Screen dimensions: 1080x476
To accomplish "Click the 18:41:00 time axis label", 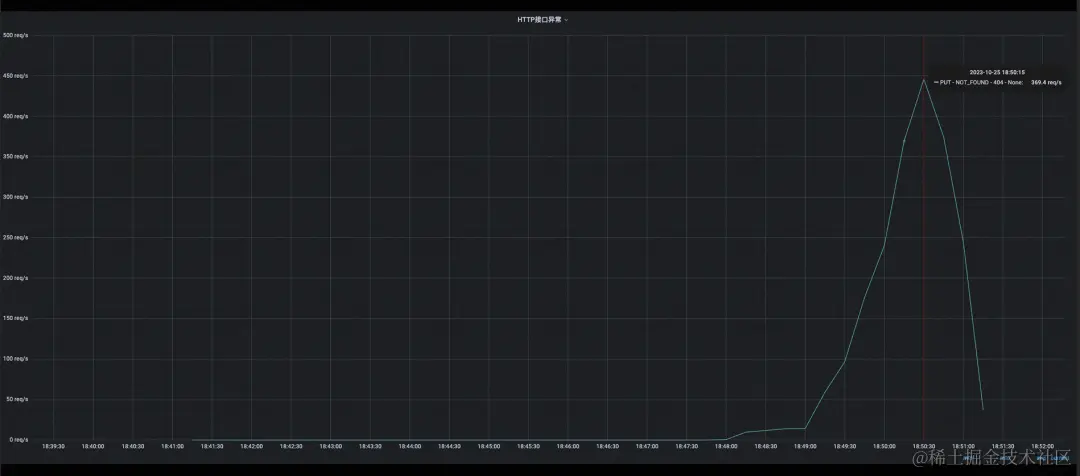I will (172, 446).
